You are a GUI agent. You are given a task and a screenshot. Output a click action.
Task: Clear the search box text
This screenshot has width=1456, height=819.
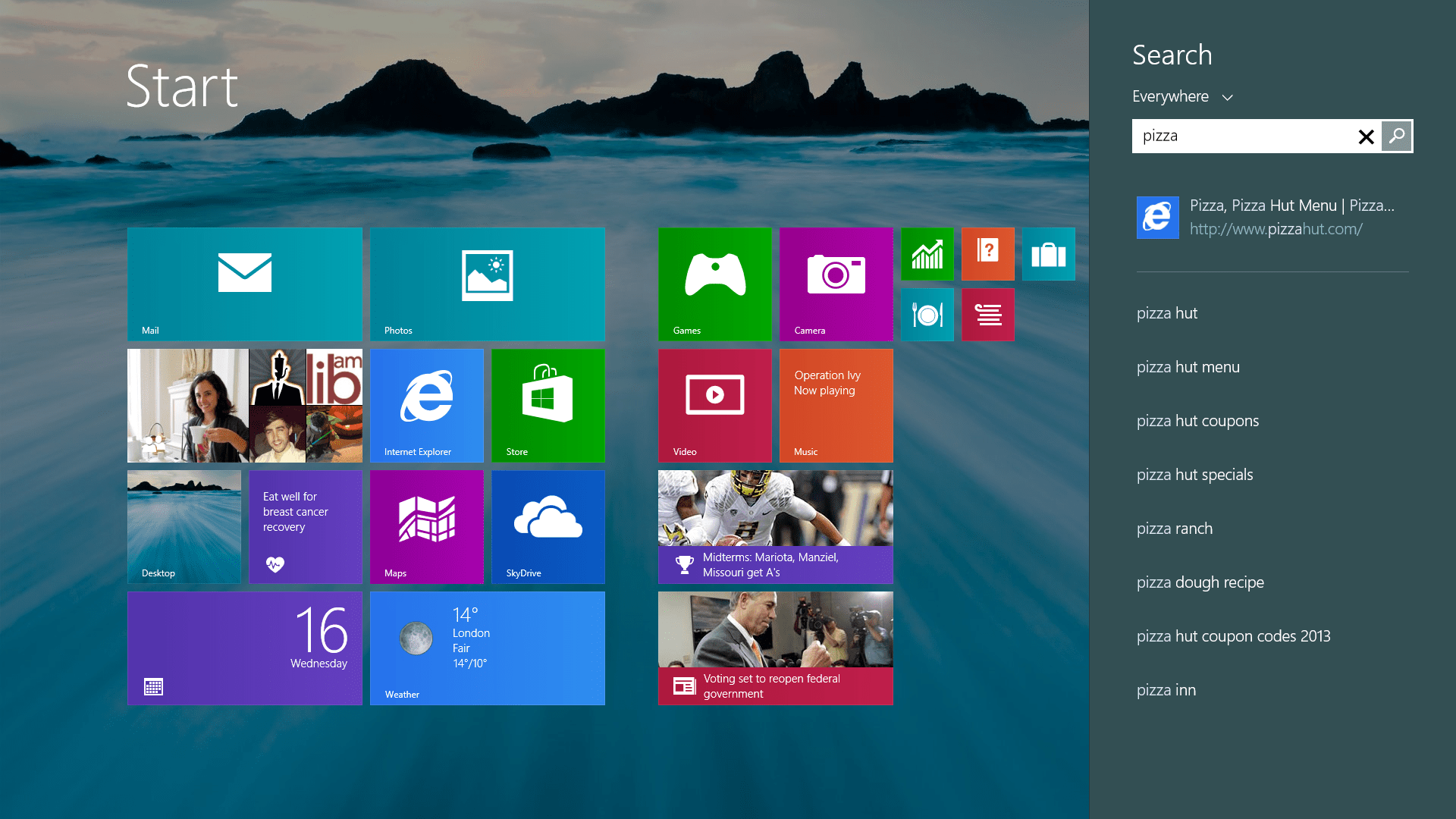[x=1365, y=136]
